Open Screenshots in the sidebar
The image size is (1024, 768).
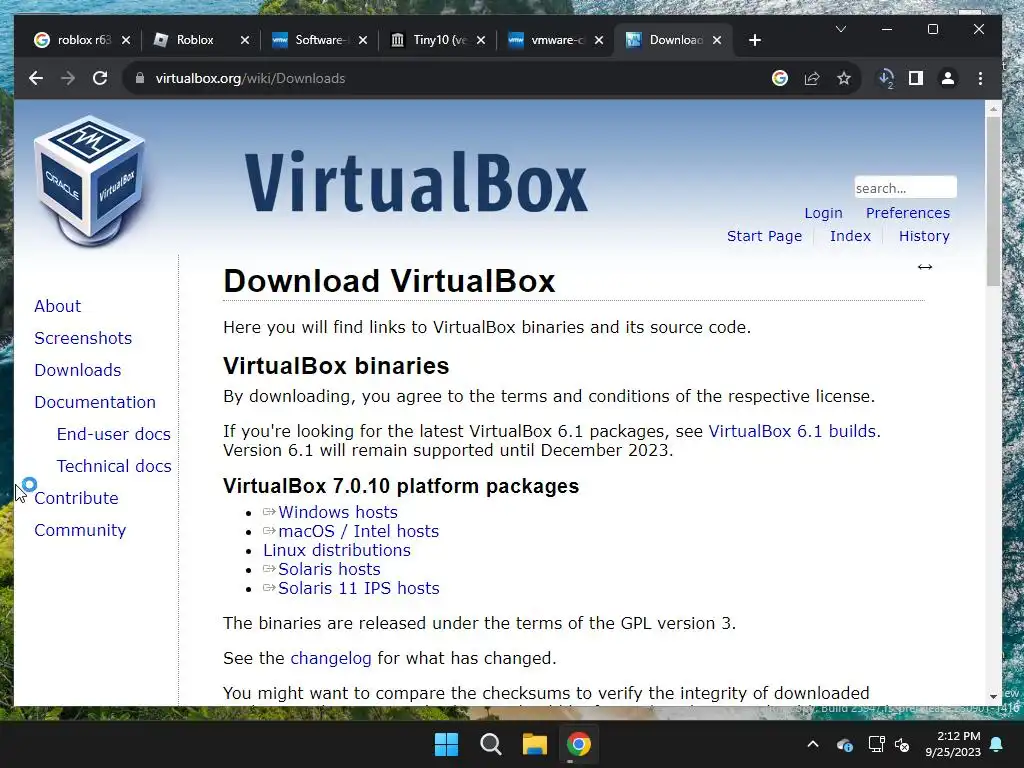click(83, 338)
